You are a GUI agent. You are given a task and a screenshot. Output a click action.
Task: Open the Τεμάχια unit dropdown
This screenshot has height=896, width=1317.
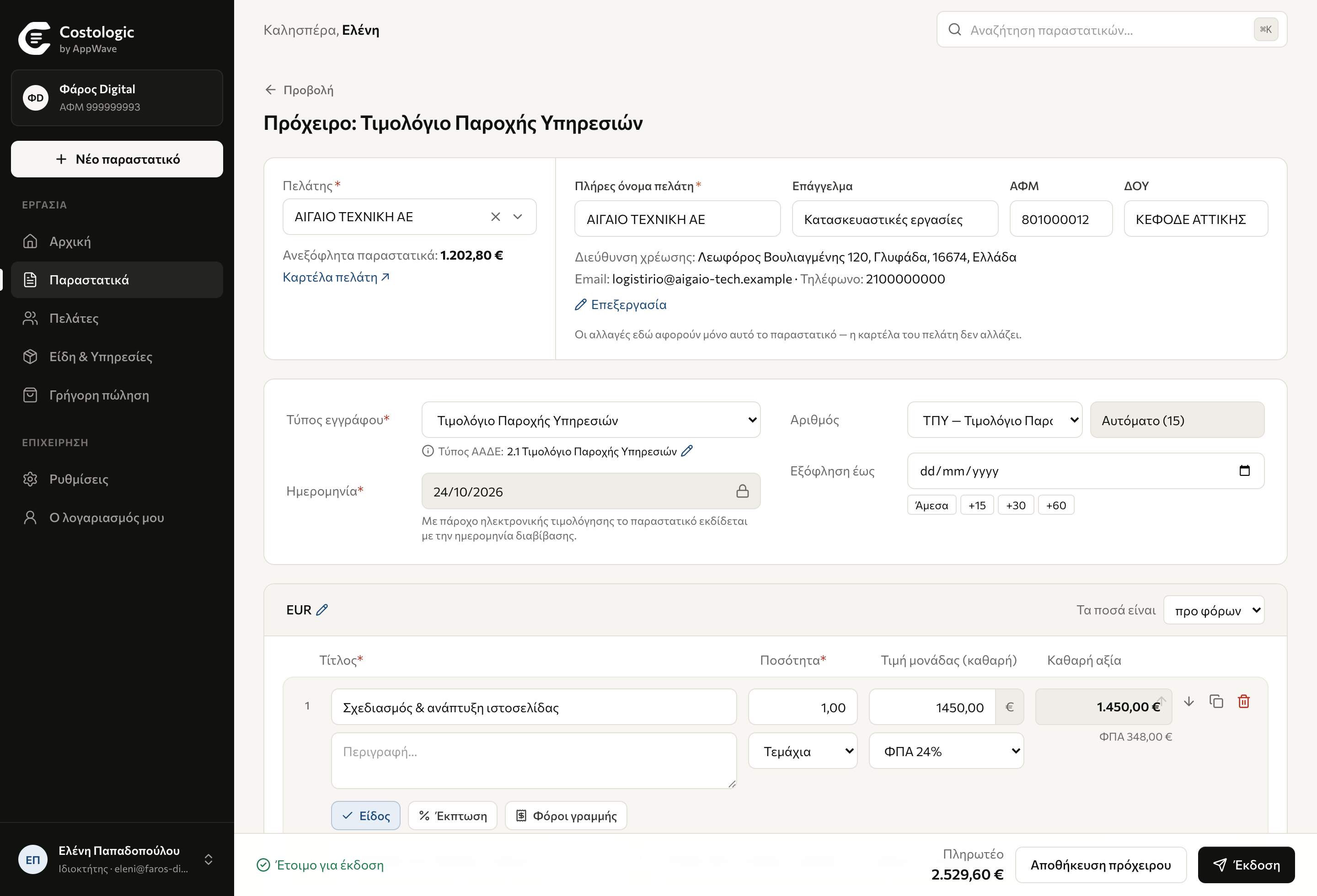[803, 751]
